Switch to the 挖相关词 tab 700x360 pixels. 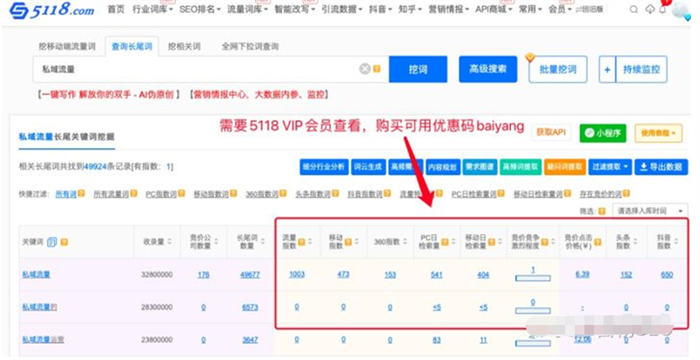[184, 46]
